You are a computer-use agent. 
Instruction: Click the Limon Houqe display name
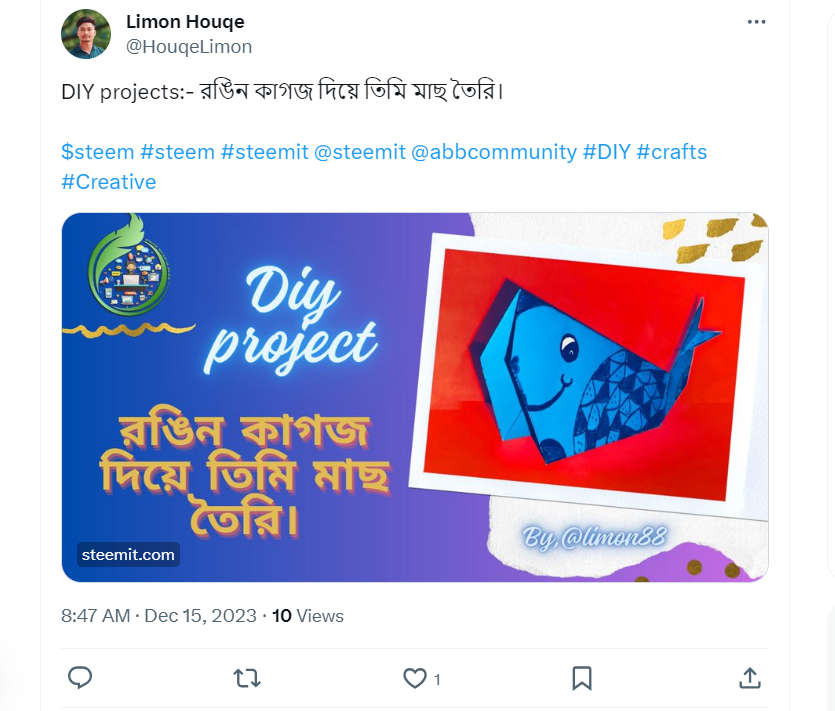pos(185,22)
